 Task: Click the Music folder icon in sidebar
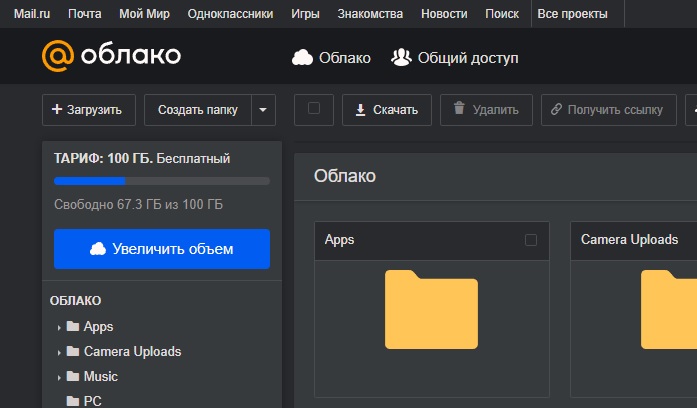tap(73, 376)
